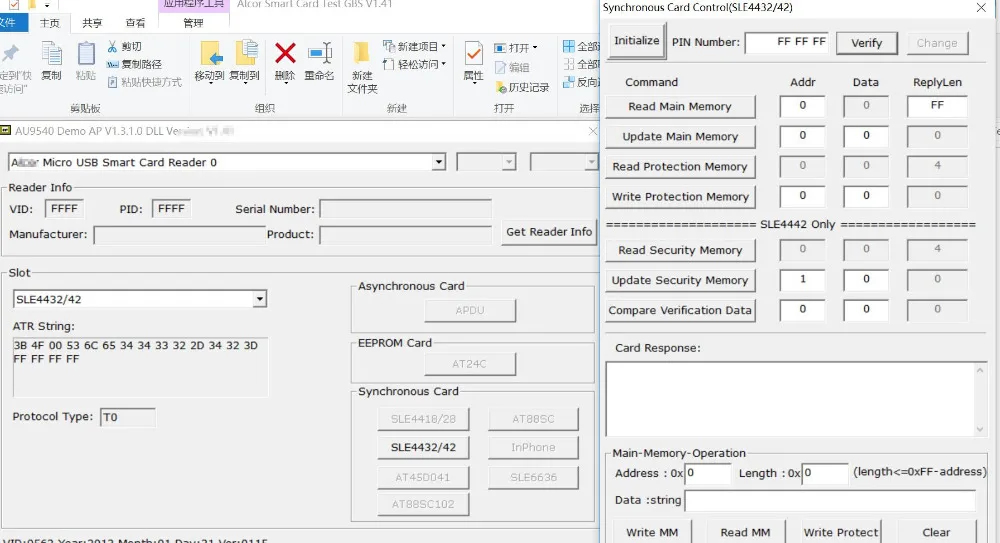Click the Write Protect button
This screenshot has height=543, width=1000.
coord(841,532)
